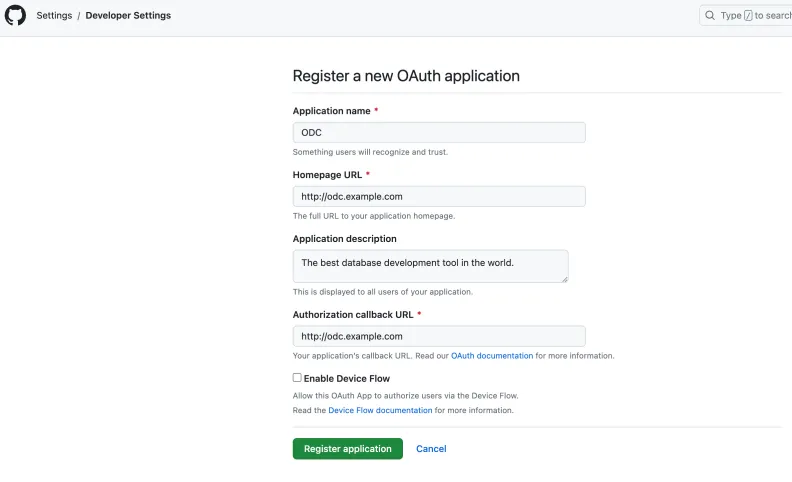Open the Device Flow documentation link
The height and width of the screenshot is (482, 792).
[x=380, y=410]
